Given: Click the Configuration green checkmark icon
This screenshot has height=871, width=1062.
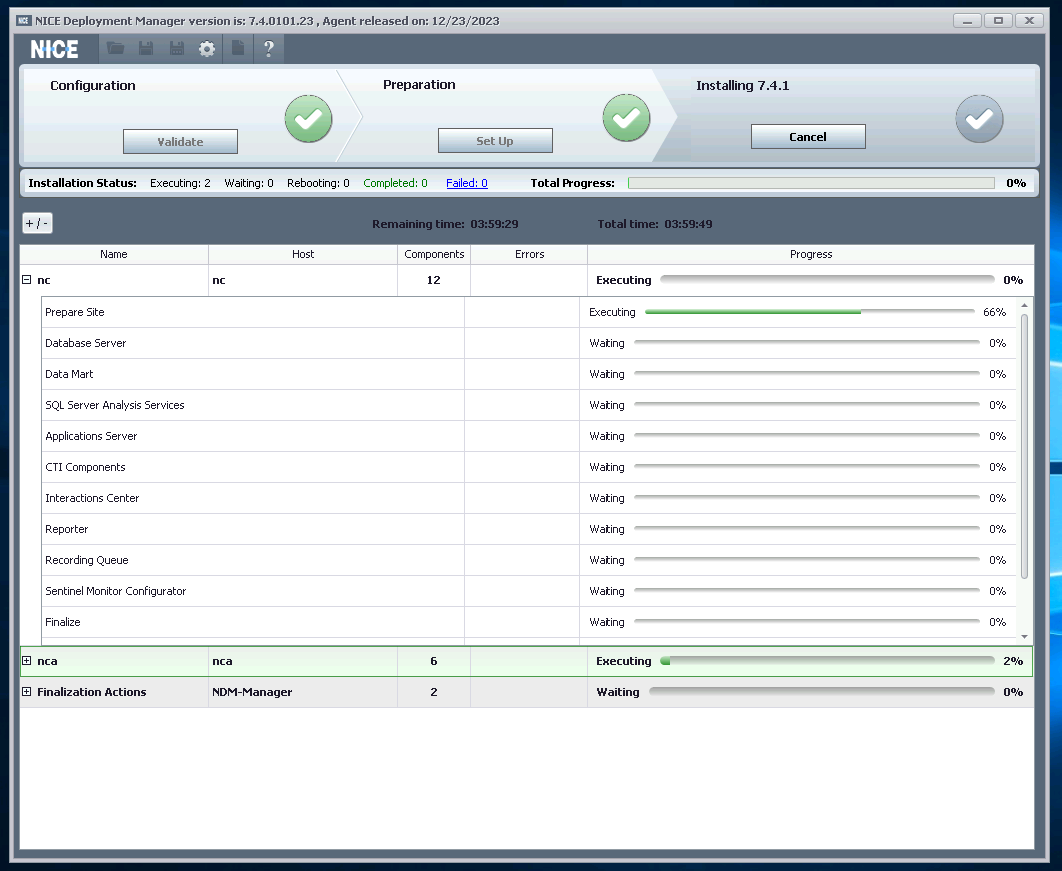Looking at the screenshot, I should (308, 119).
